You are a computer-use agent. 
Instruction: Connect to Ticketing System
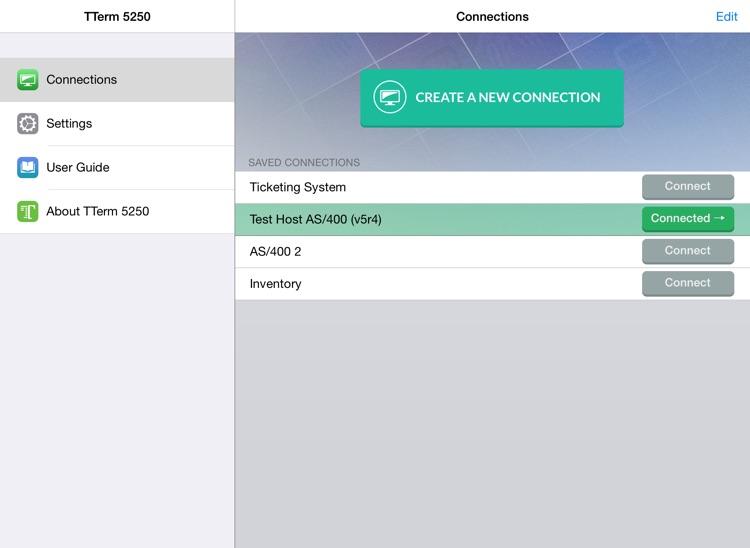pos(688,186)
